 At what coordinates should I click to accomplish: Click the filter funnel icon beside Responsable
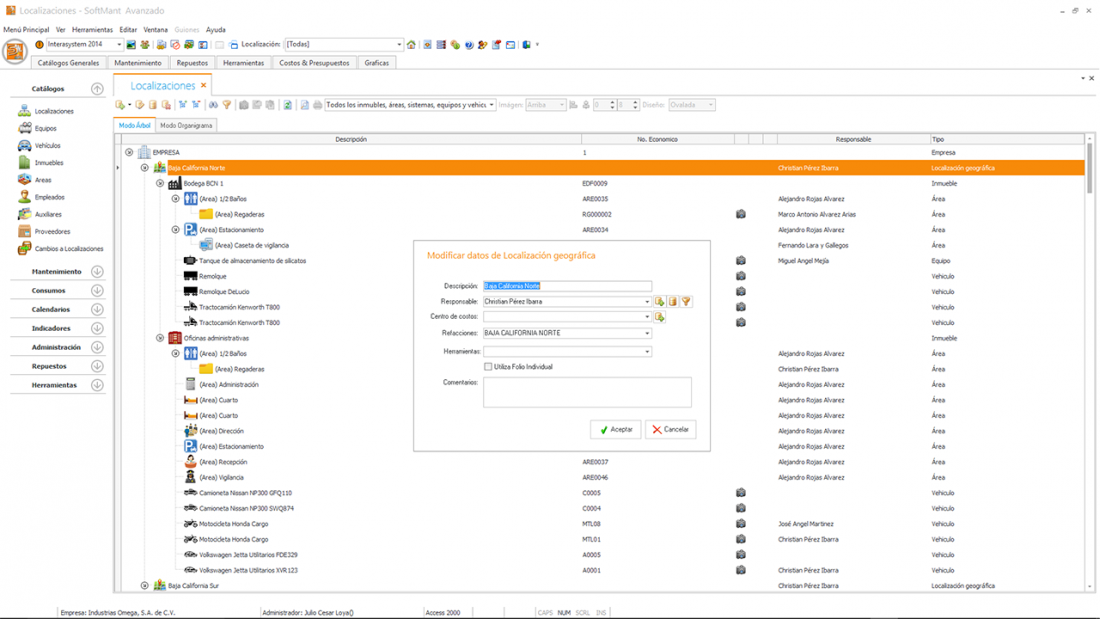[x=686, y=301]
